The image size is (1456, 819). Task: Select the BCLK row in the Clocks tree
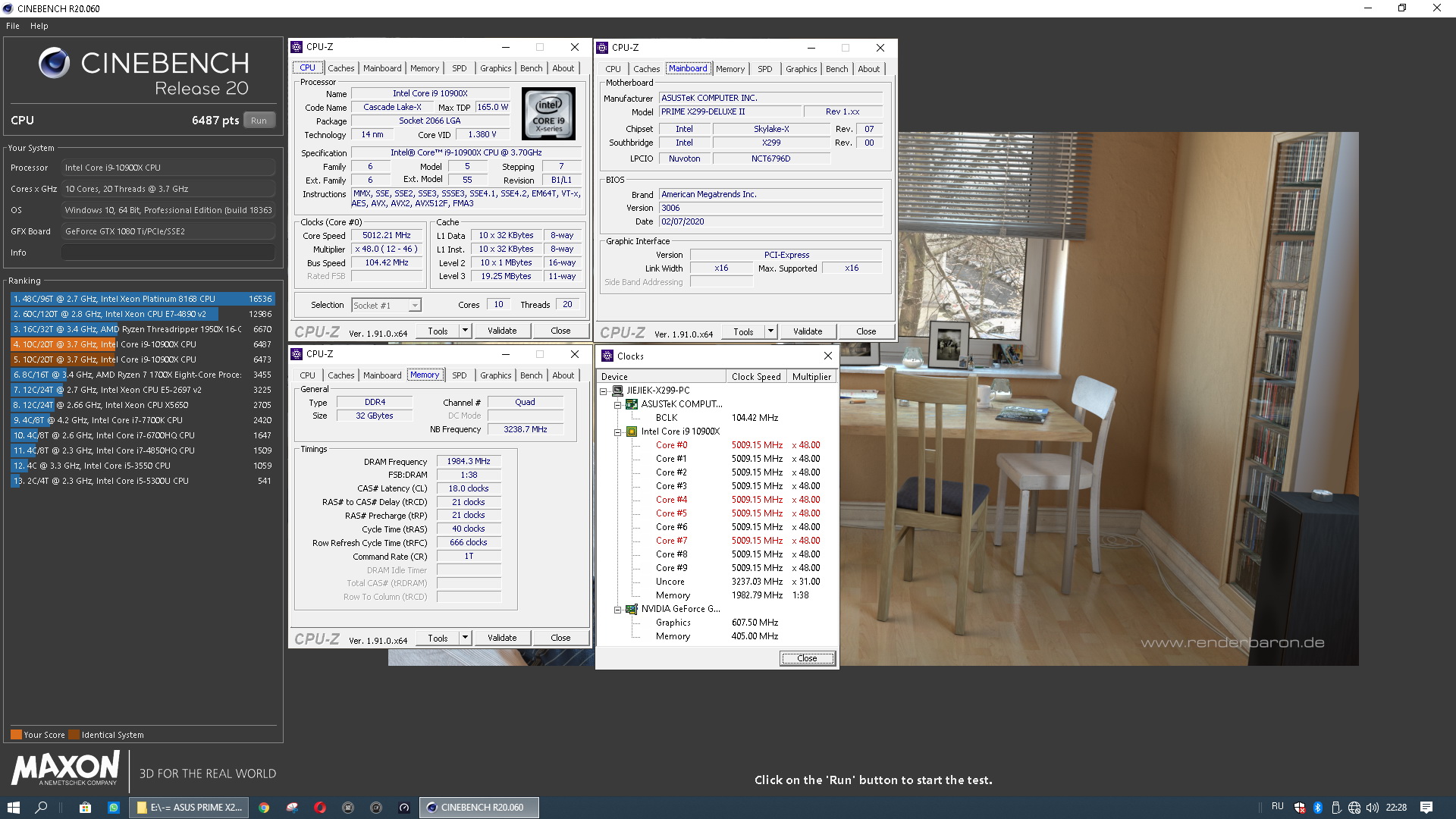point(667,418)
